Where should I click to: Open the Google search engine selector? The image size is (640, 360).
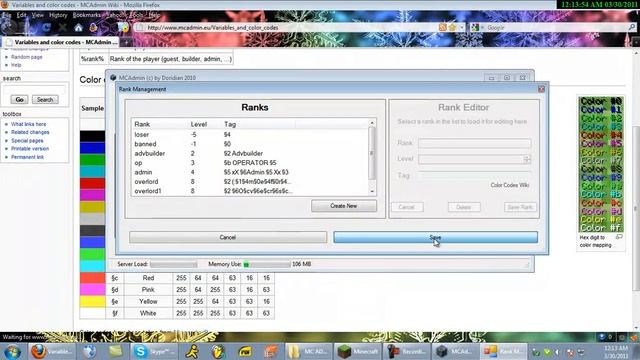(477, 27)
